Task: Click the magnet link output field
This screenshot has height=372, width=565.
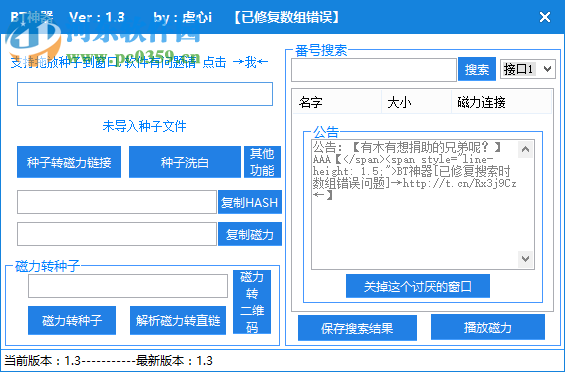Action: (117, 234)
